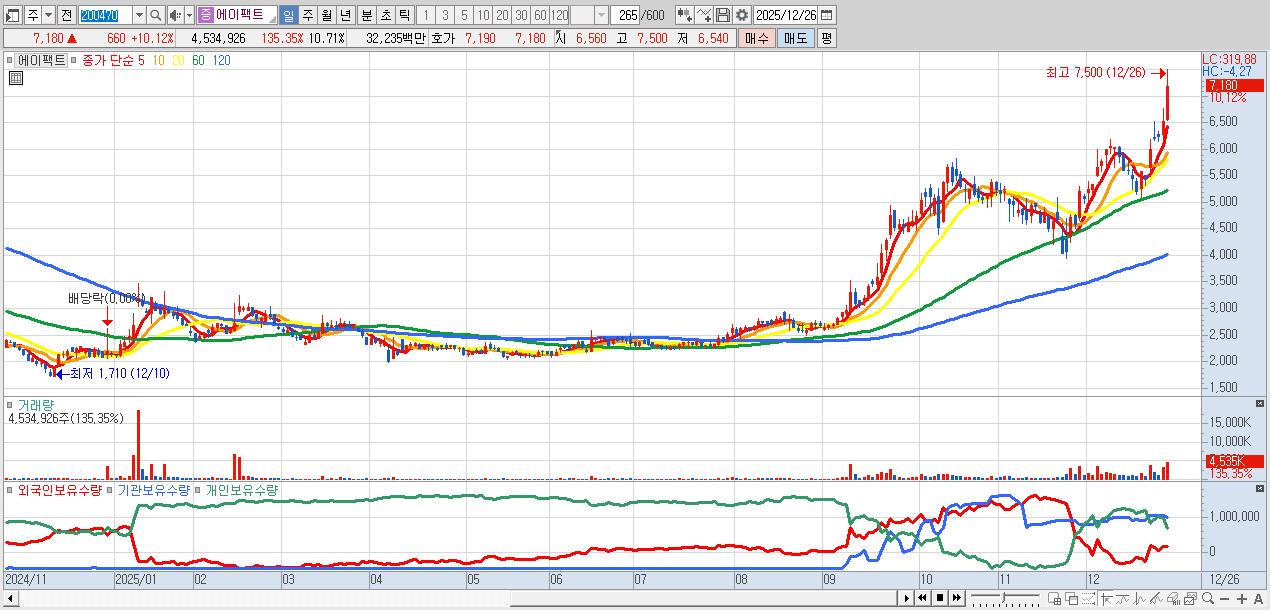Select the 월 monthly period toggle
This screenshot has height=610, width=1270.
tap(326, 15)
